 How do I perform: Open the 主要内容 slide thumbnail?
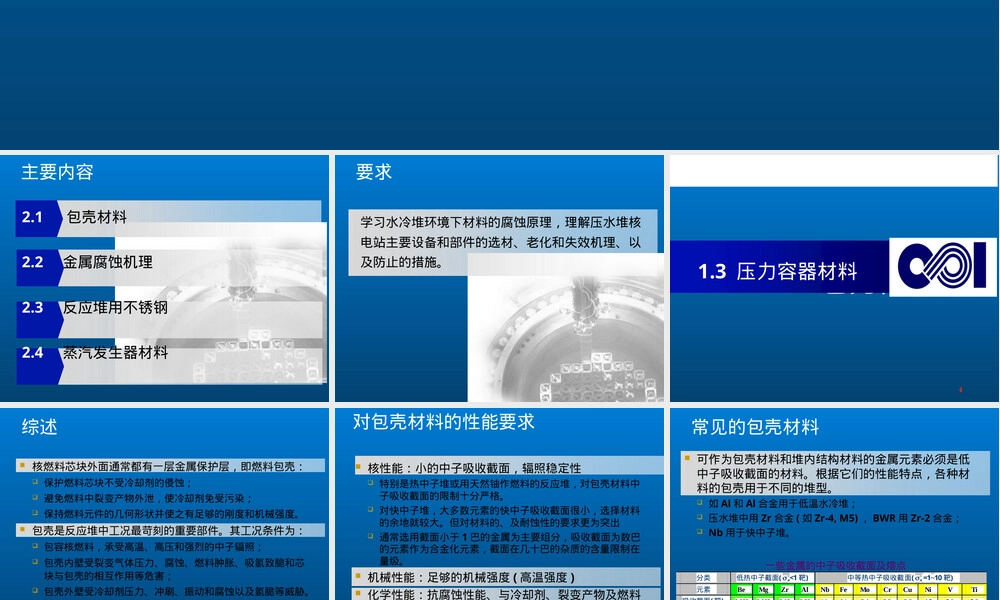pos(165,278)
